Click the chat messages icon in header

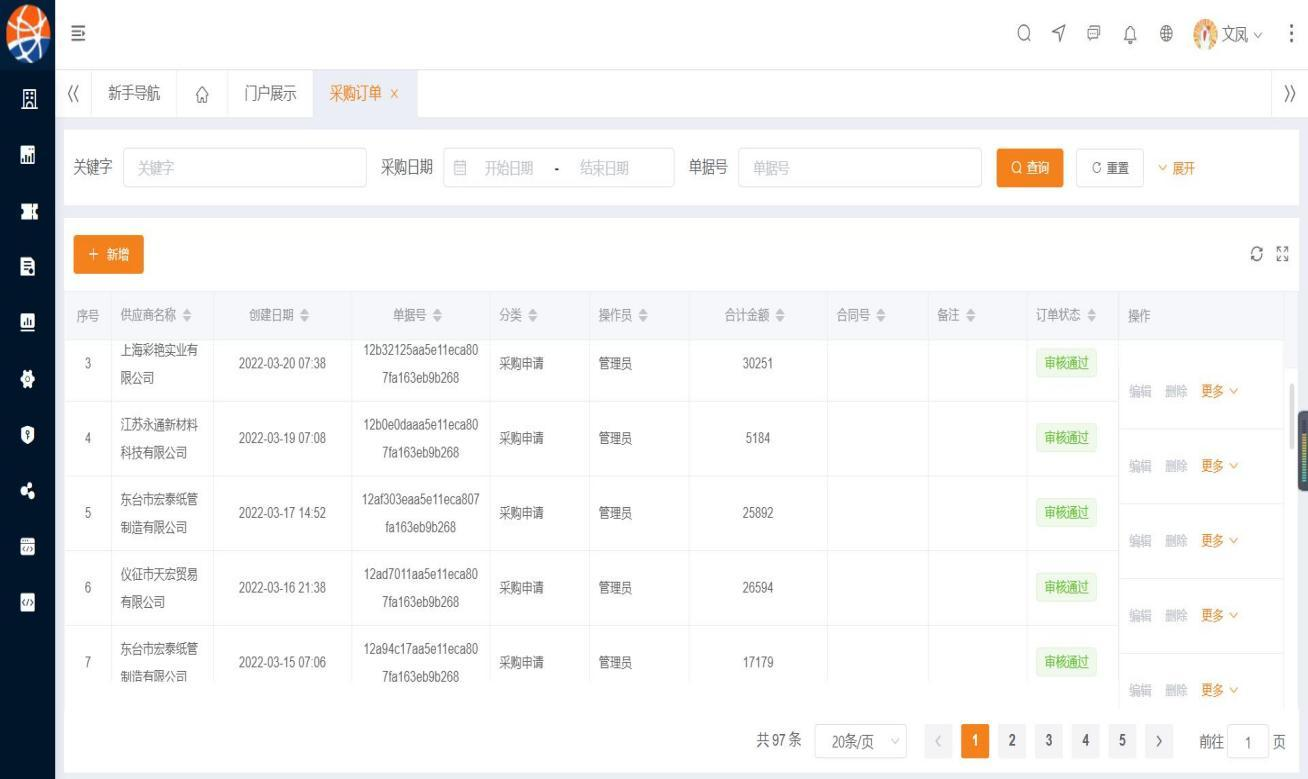click(x=1094, y=34)
